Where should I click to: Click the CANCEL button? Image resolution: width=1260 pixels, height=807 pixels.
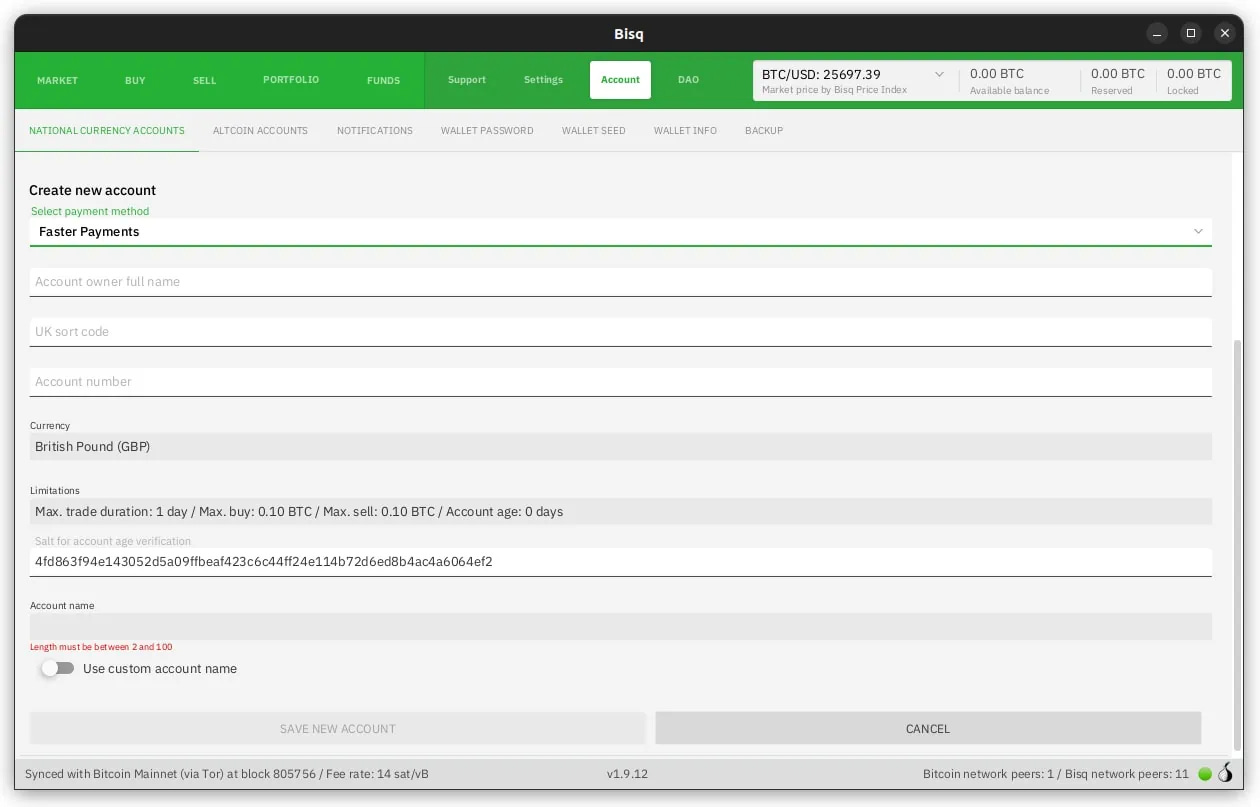[928, 728]
